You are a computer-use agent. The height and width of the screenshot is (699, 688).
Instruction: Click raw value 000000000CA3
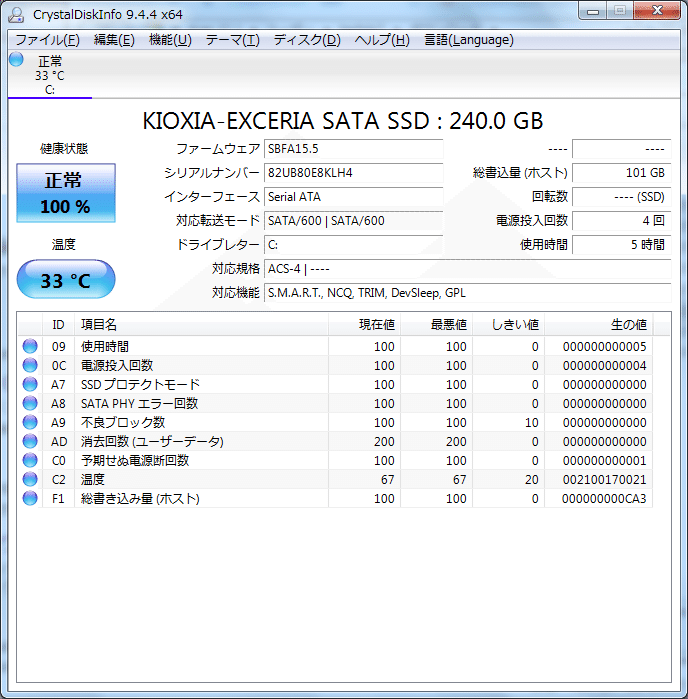[x=604, y=499]
